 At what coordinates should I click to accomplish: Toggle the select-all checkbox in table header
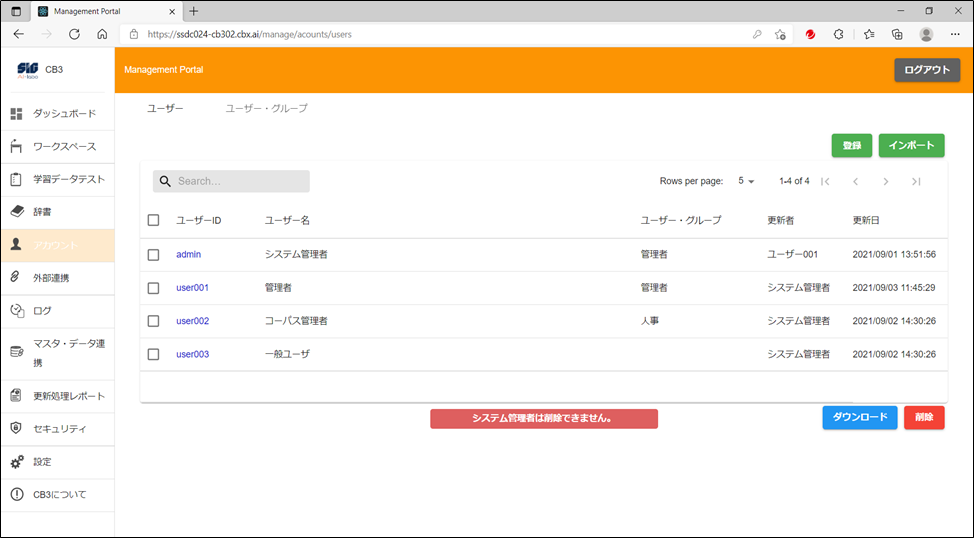coord(153,220)
